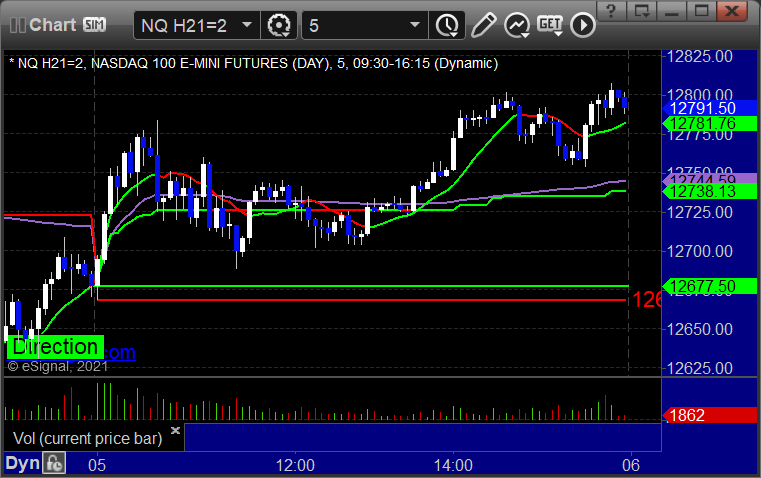Click the Vol (current price bar) label
The image size is (761, 478).
pos(87,439)
